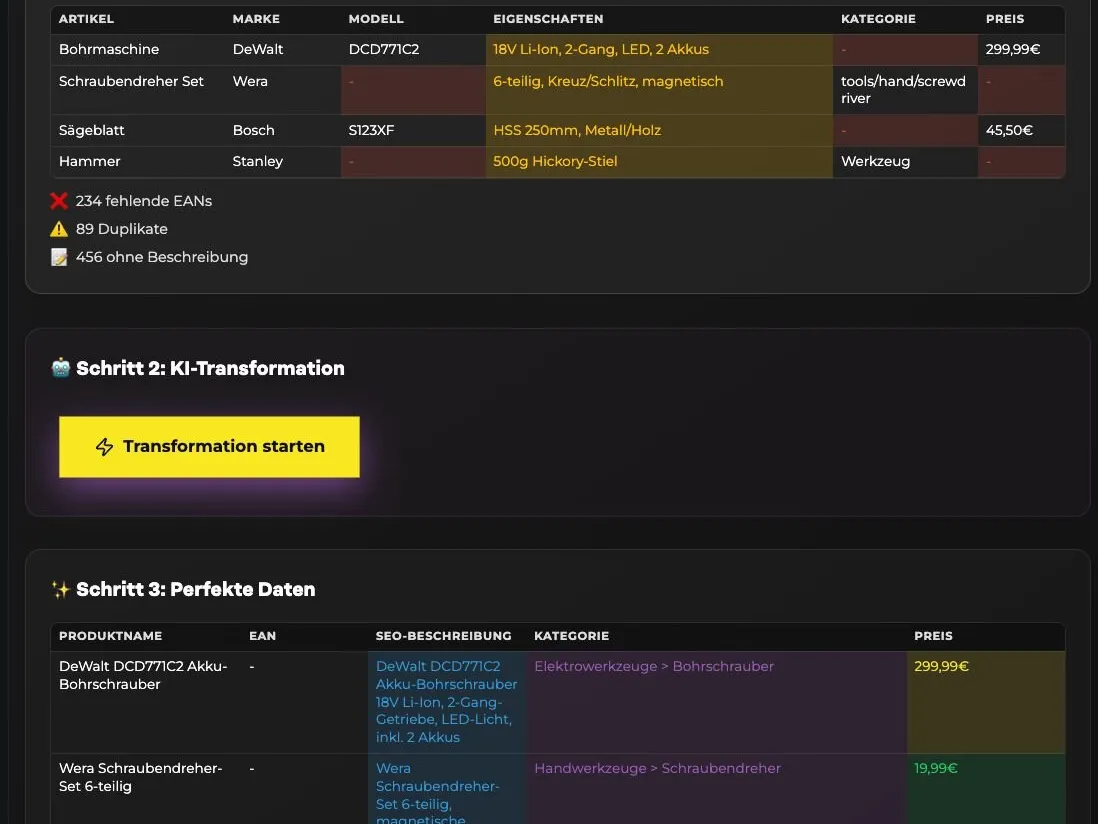This screenshot has height=824, width=1098.
Task: Click the warning icon next to 89 Duplikate
Action: point(59,229)
